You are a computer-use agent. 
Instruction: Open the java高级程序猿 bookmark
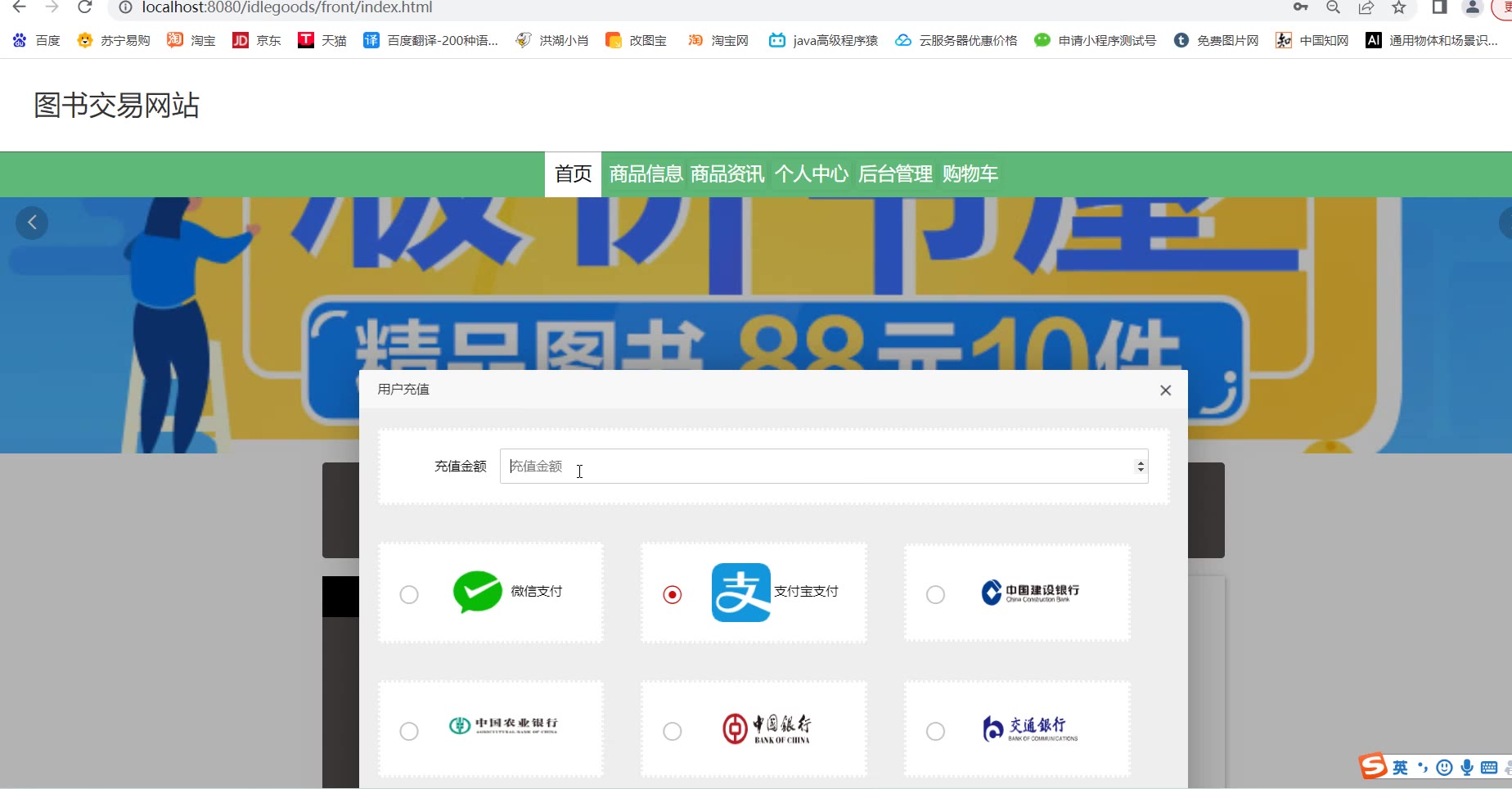tap(824, 40)
